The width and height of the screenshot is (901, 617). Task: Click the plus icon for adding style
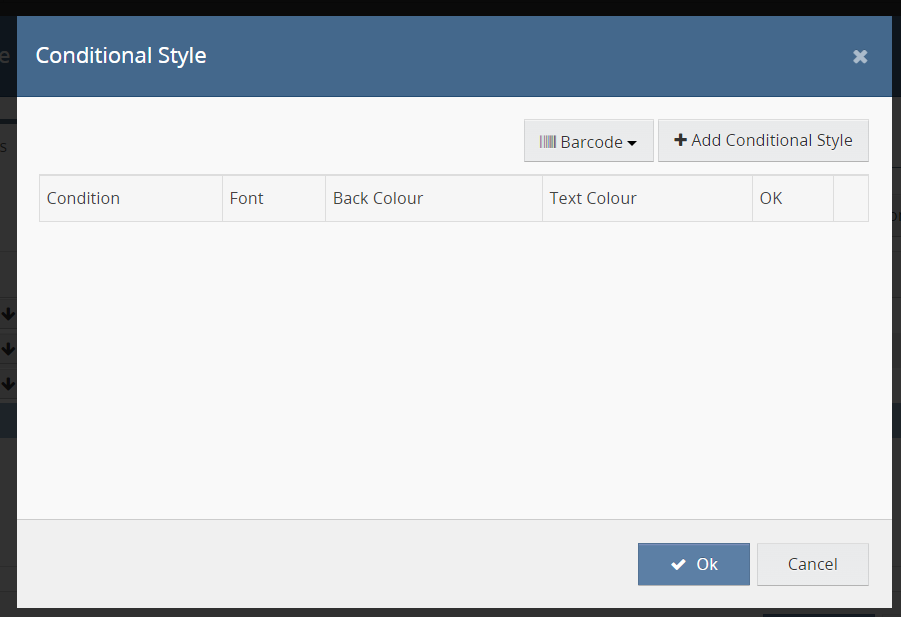coord(681,140)
